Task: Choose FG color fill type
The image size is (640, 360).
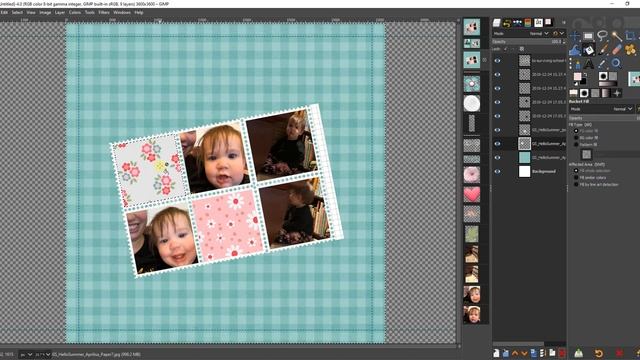Action: tap(576, 131)
